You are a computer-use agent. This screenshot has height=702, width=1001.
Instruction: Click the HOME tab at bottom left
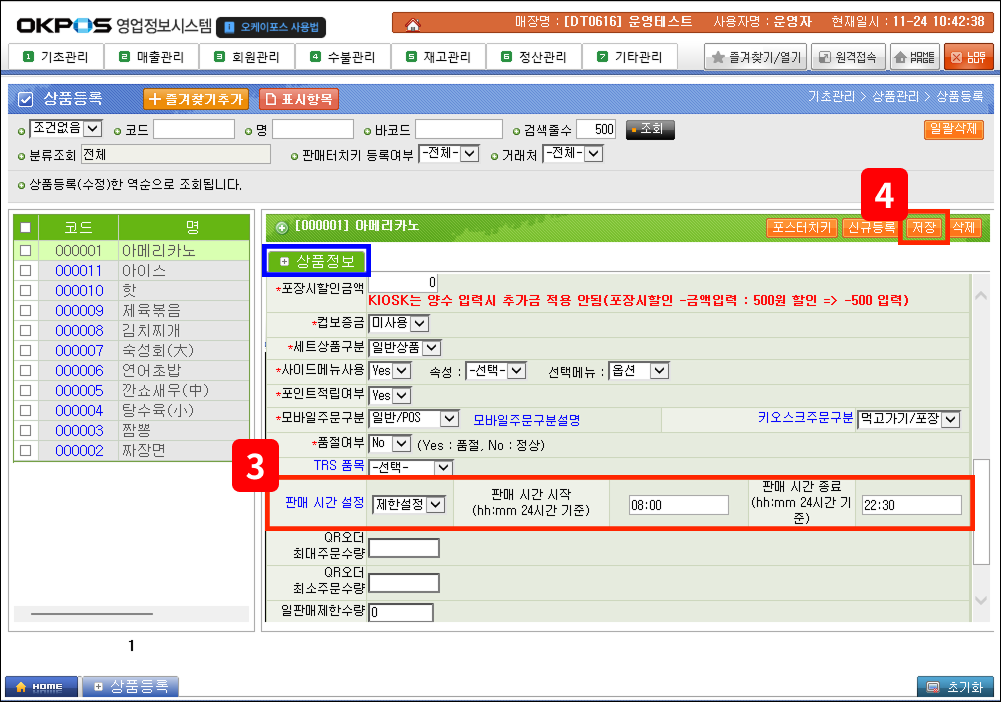[x=41, y=687]
